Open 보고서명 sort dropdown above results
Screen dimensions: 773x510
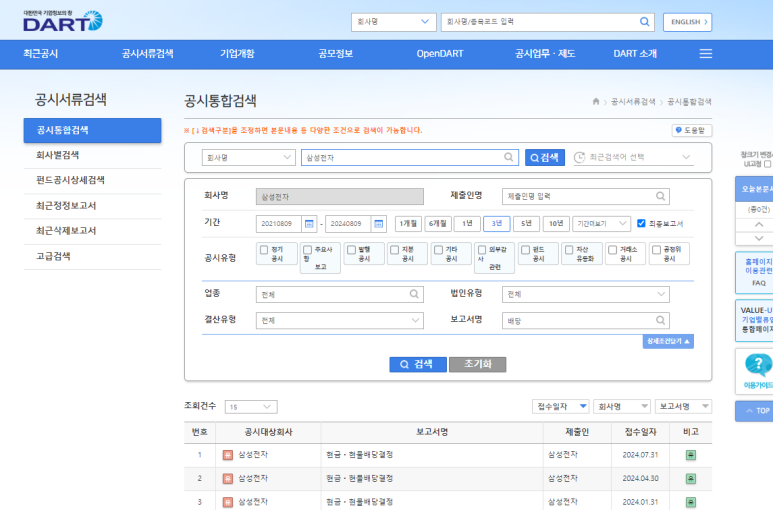pos(683,407)
